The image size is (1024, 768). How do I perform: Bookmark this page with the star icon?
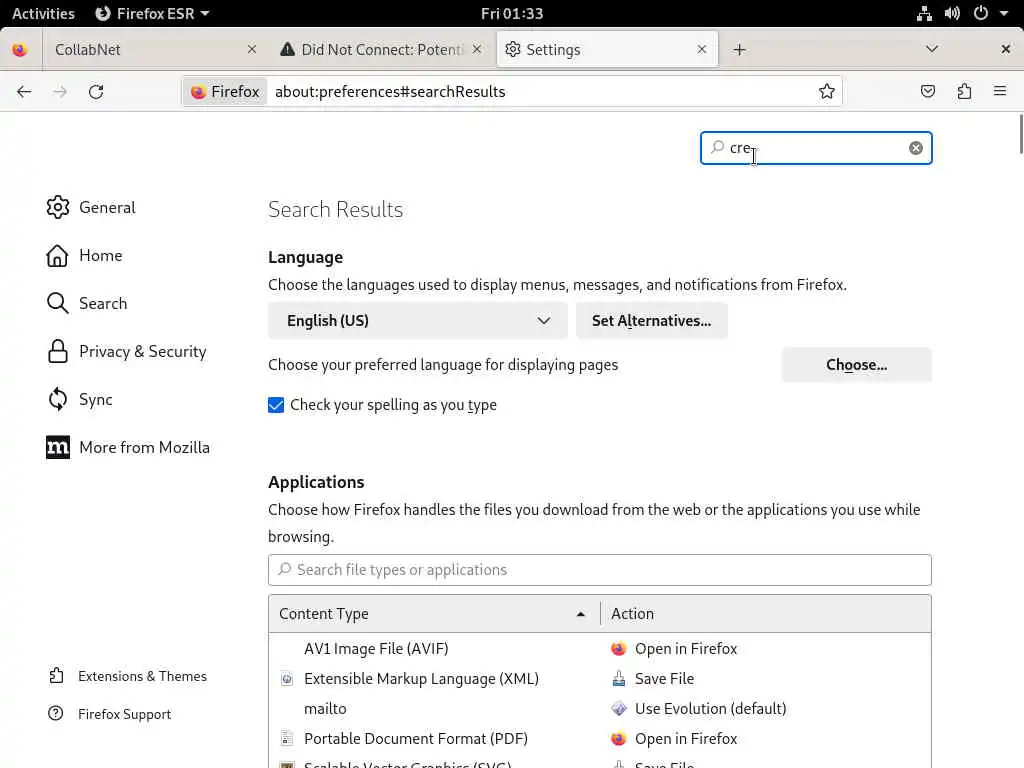pyautogui.click(x=827, y=92)
